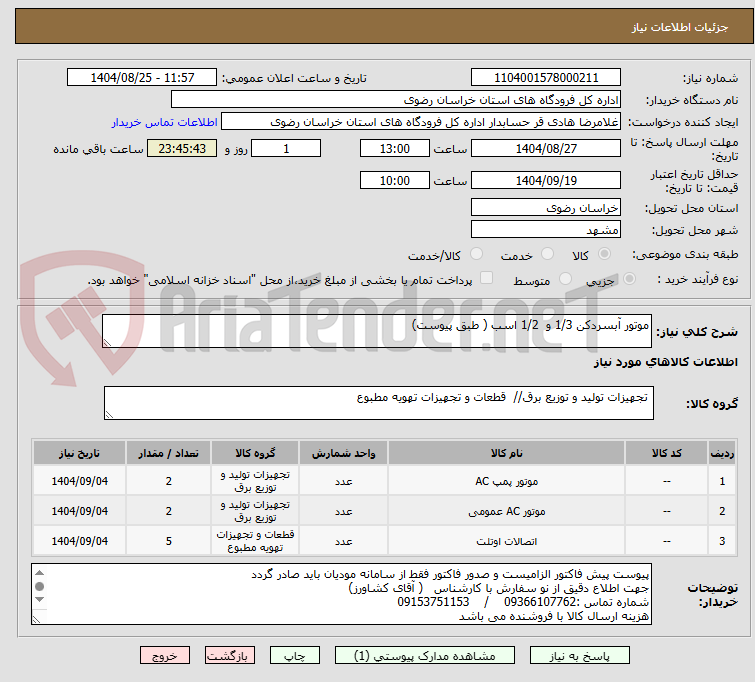Select the اتصالات اوتلت row item
The height and width of the screenshot is (682, 755).
coord(507,541)
